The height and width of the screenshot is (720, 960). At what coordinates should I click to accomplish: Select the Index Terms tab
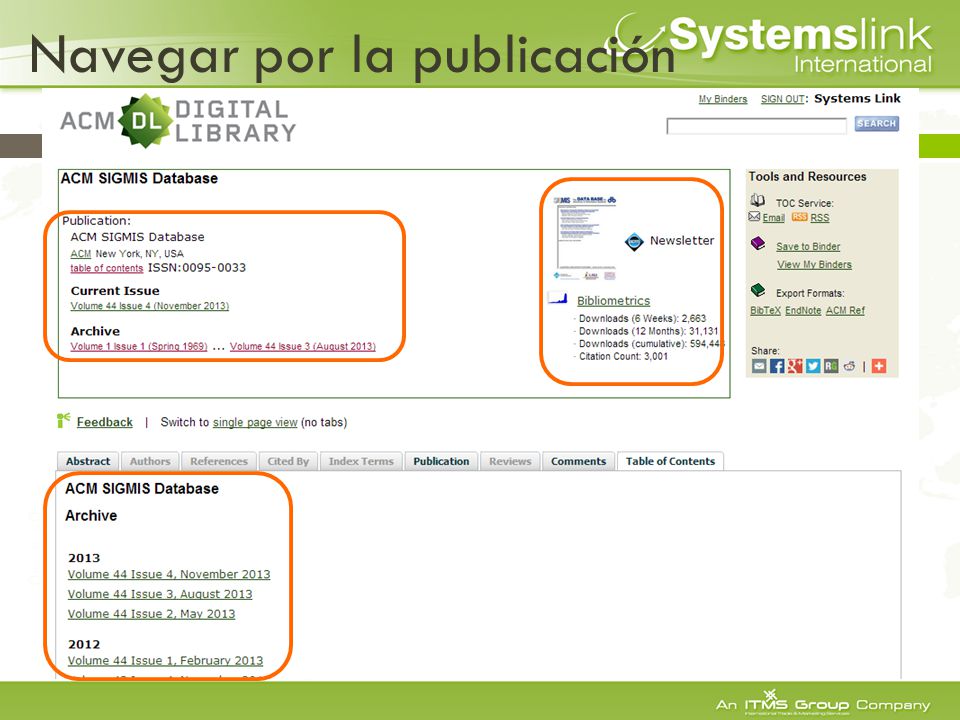(x=361, y=461)
